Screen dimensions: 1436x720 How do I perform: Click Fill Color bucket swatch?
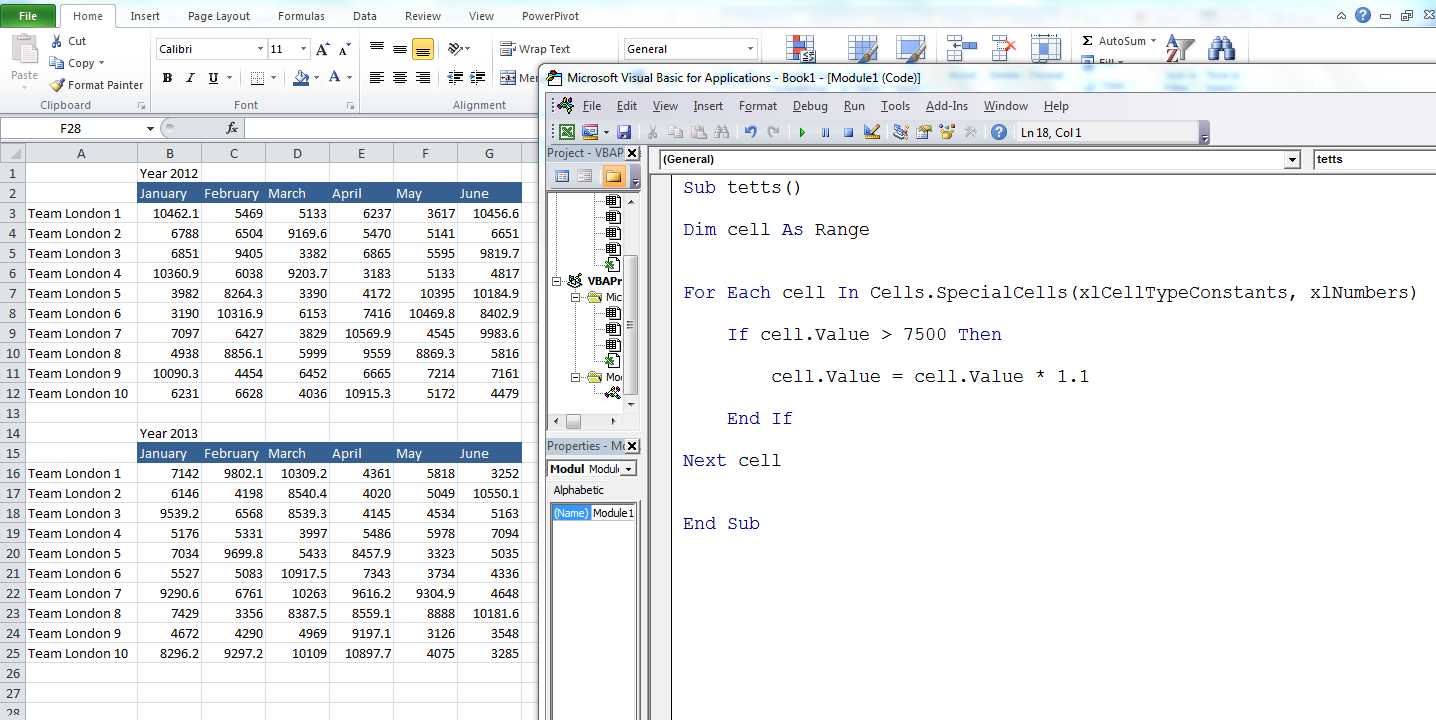tap(301, 78)
